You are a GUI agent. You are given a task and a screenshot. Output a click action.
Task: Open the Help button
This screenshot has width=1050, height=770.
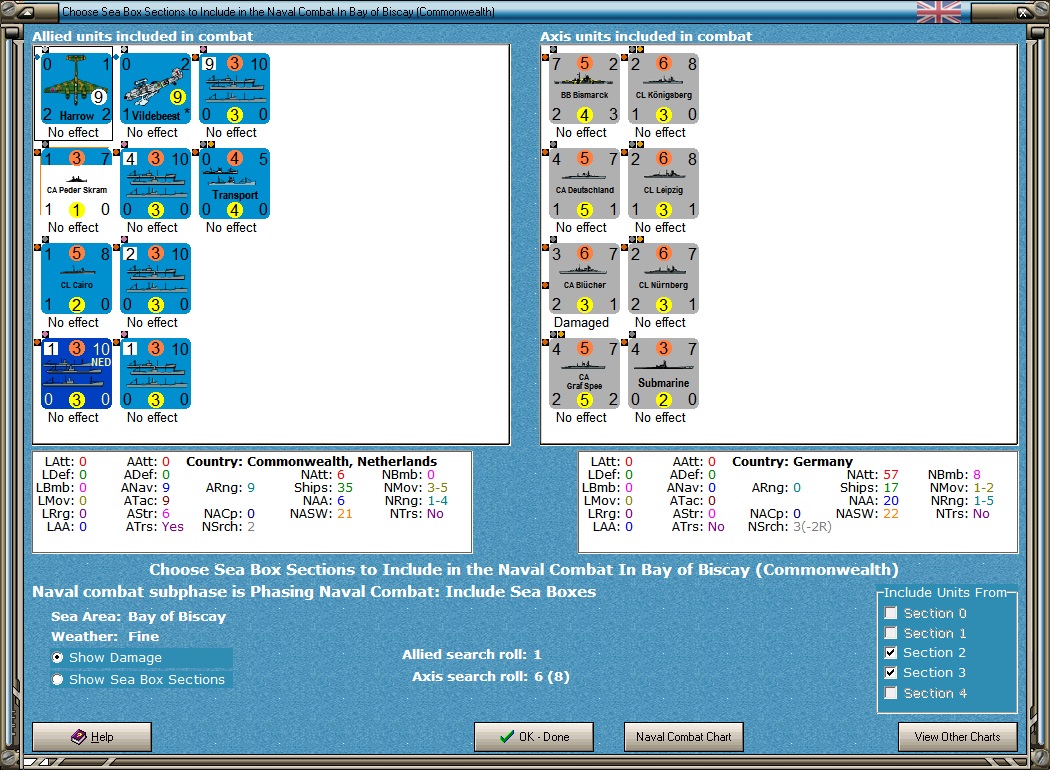[92, 737]
